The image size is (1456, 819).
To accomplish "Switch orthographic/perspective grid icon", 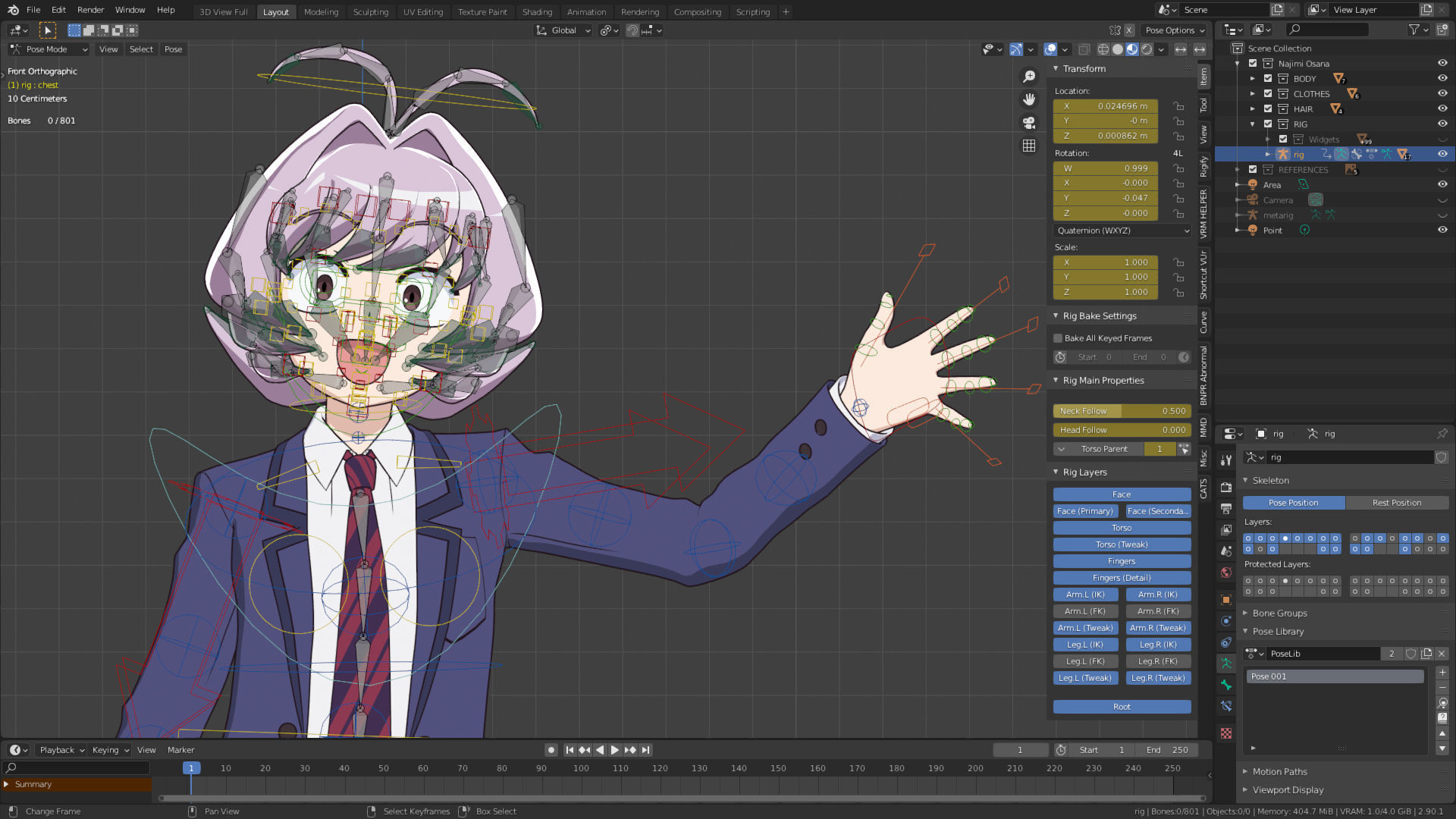I will pyautogui.click(x=1029, y=146).
